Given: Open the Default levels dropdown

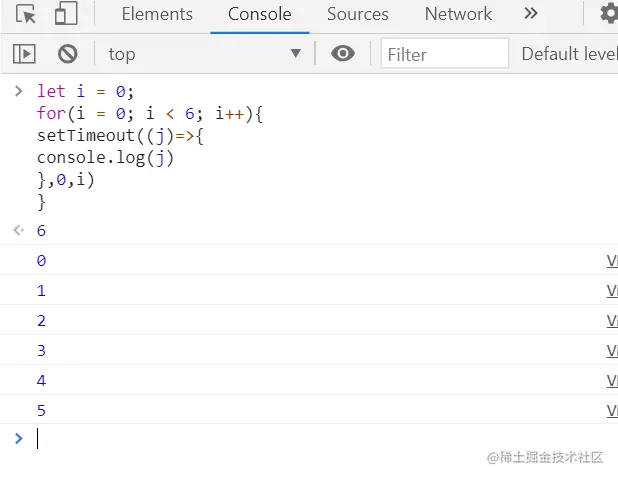Looking at the screenshot, I should pyautogui.click(x=569, y=54).
